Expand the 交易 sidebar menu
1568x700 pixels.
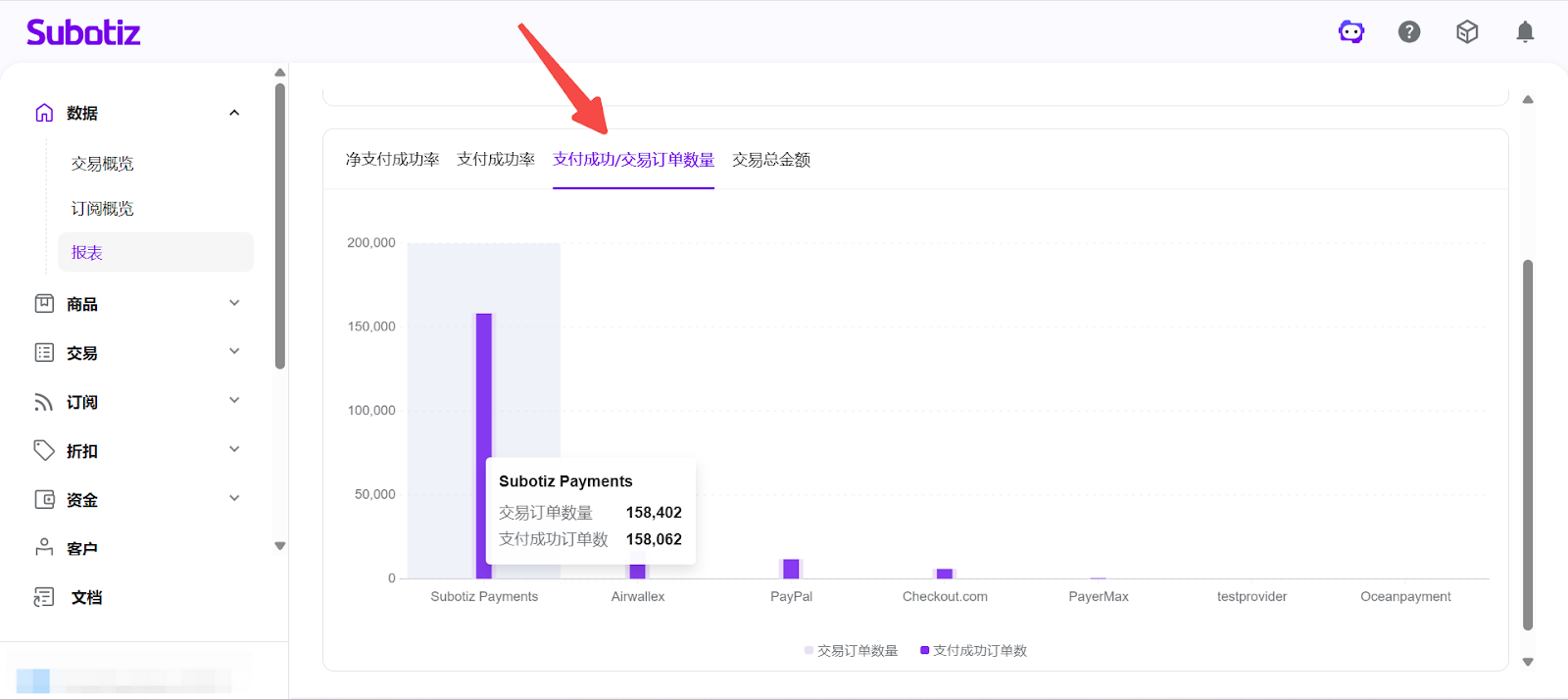pyautogui.click(x=234, y=352)
